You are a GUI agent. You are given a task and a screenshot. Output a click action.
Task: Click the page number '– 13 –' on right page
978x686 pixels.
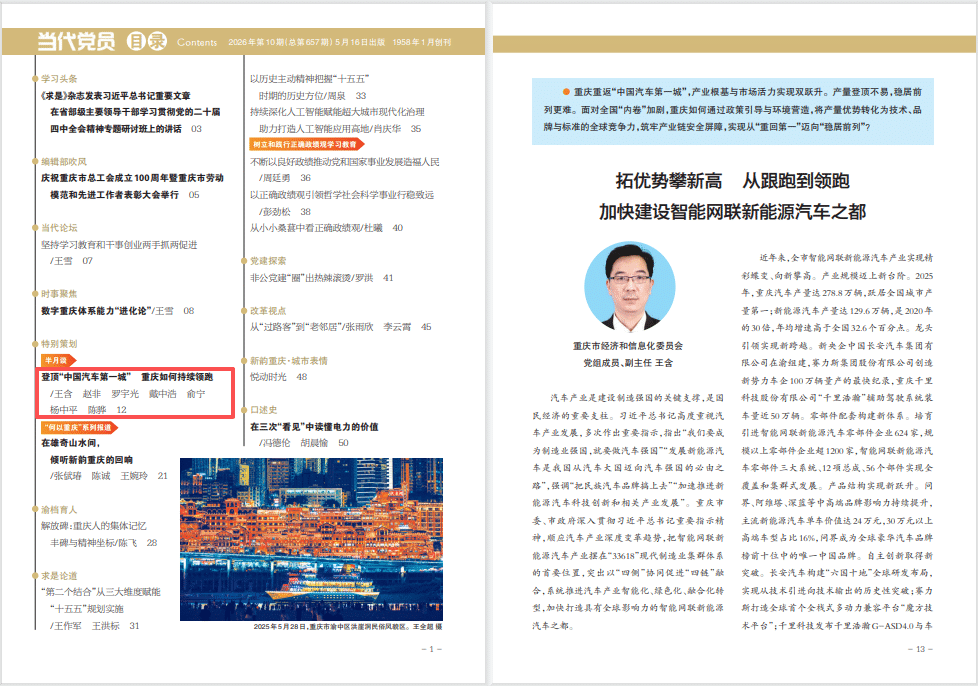(920, 649)
